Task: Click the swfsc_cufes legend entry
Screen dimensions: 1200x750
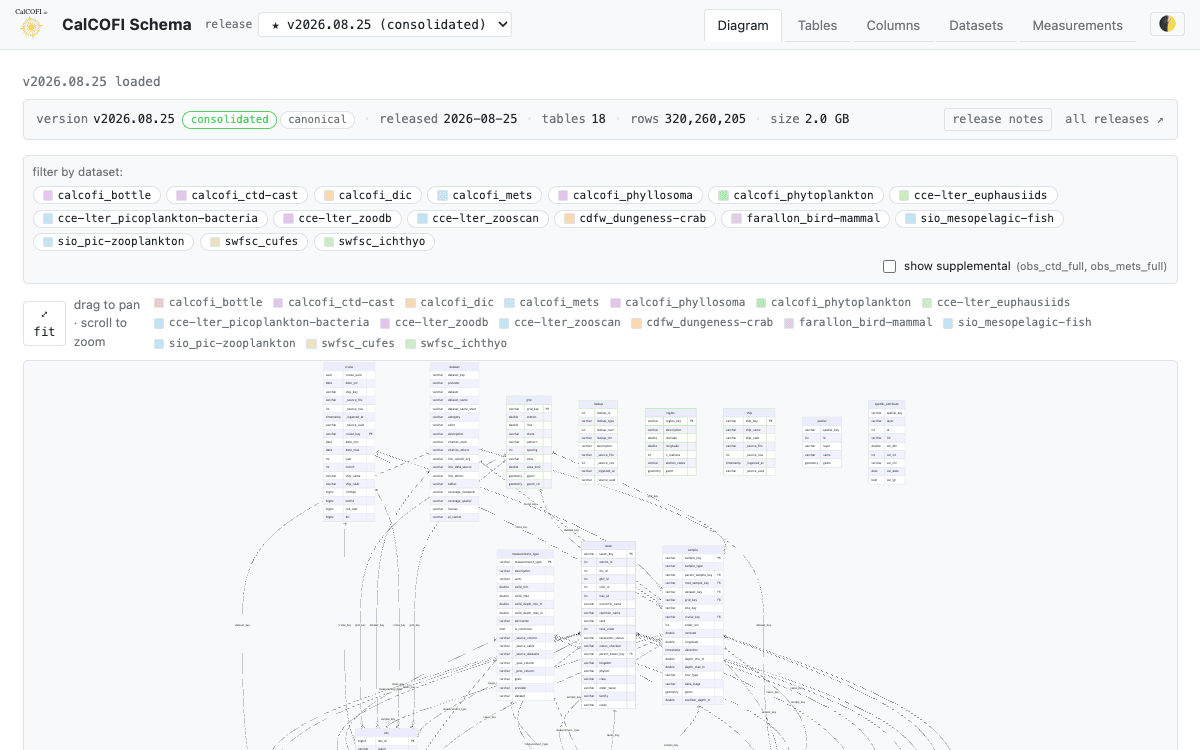Action: [x=350, y=344]
